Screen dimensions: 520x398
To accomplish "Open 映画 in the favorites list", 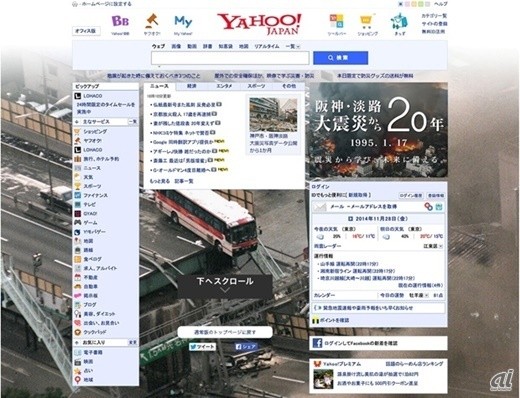I will (88, 361).
